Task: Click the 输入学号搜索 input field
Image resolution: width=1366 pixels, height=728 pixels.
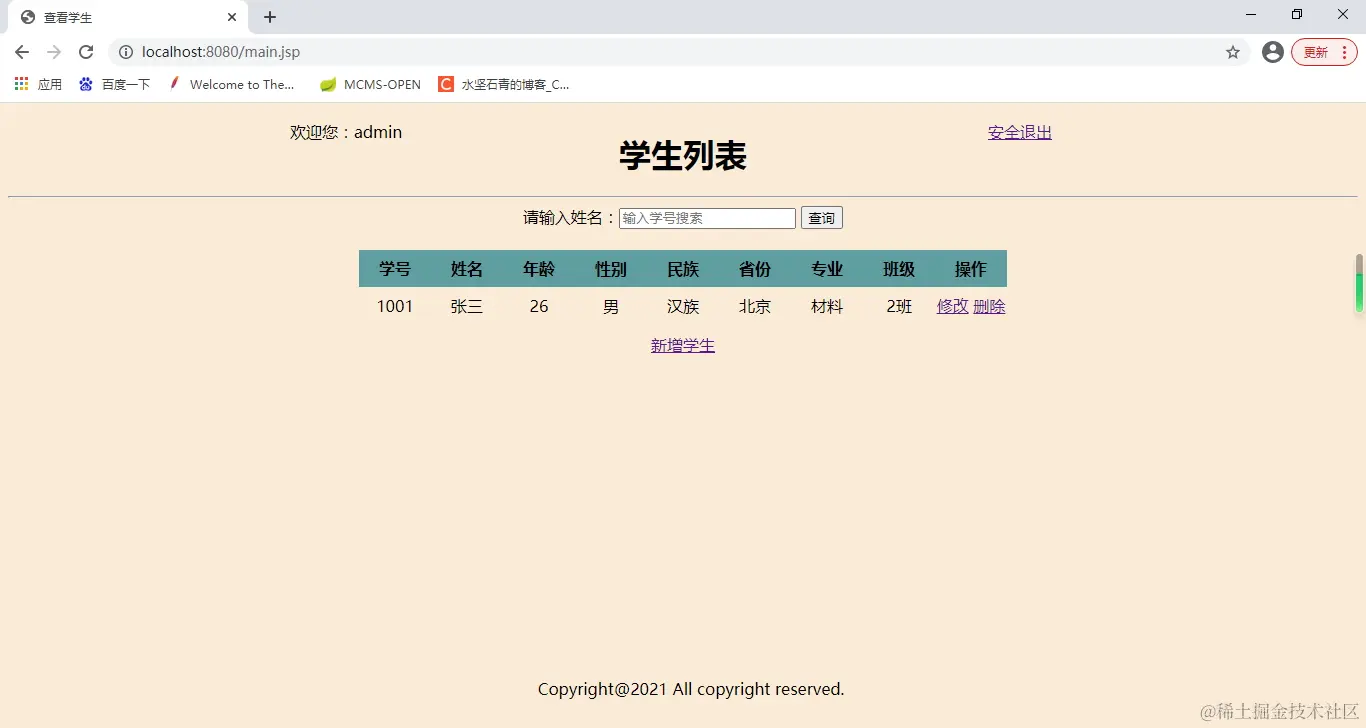Action: (707, 217)
